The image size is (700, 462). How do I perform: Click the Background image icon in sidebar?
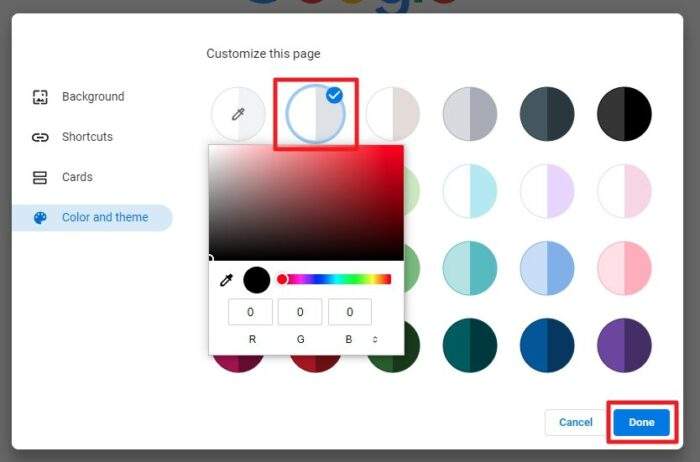point(40,97)
